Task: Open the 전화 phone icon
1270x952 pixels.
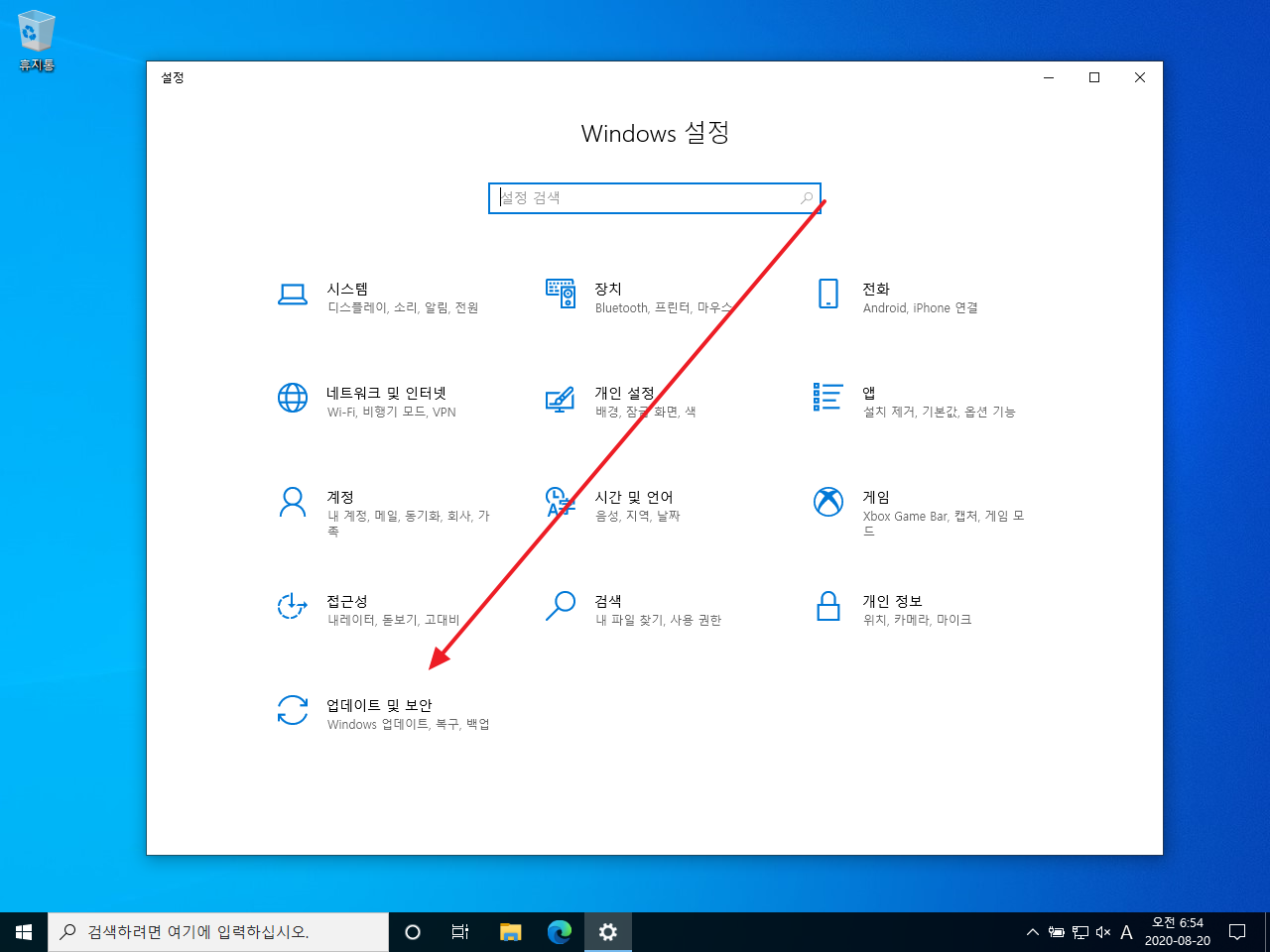Action: (828, 294)
